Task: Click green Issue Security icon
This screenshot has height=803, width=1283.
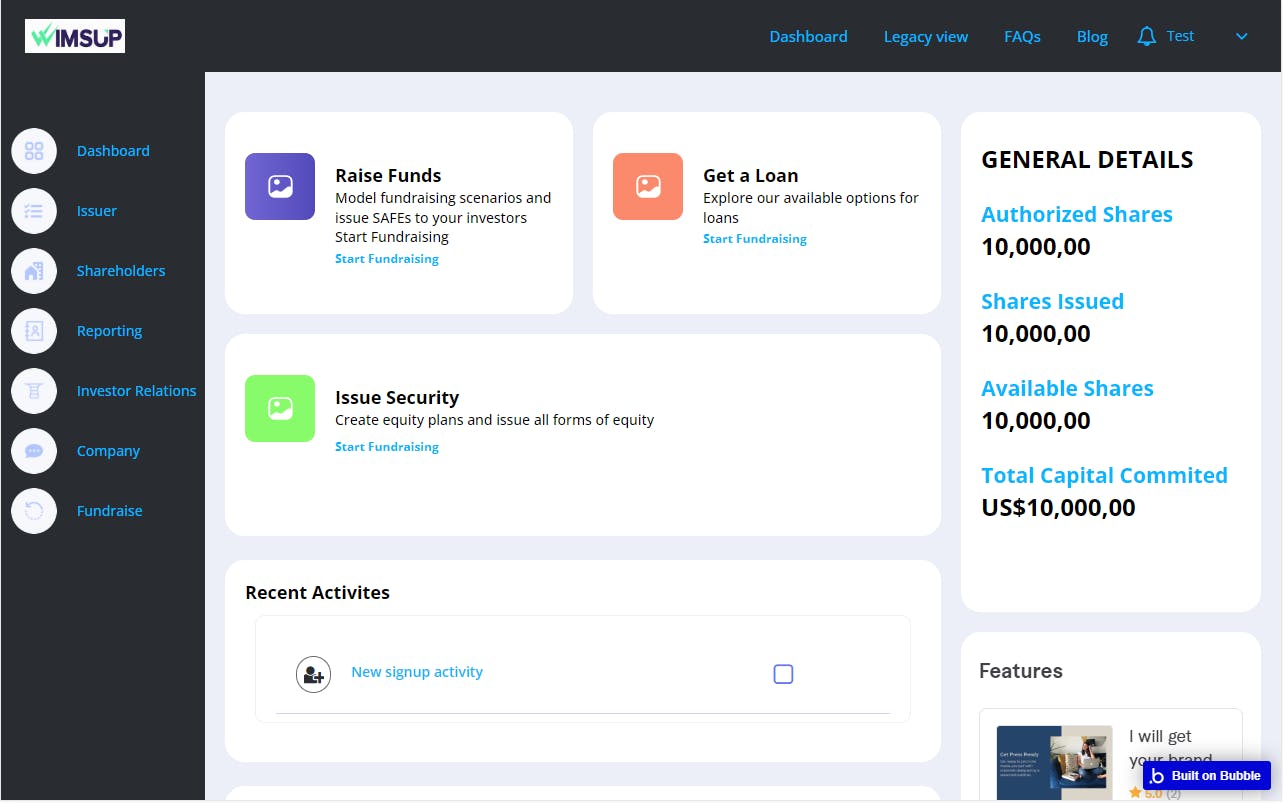Action: [280, 408]
